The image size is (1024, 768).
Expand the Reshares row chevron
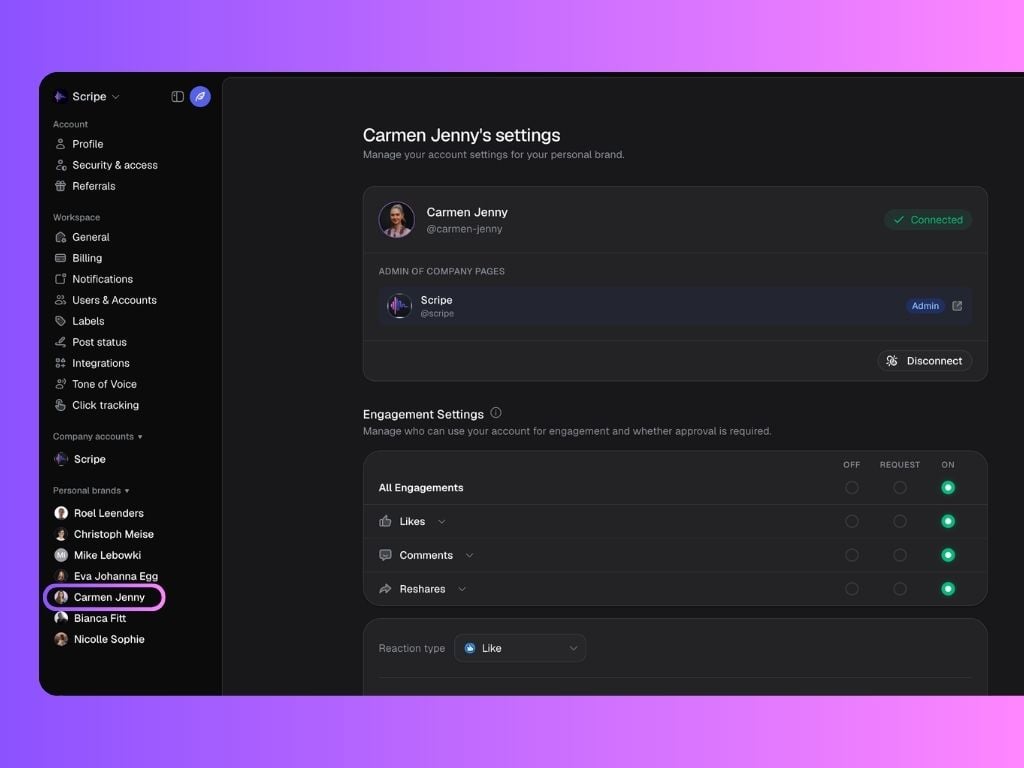pyautogui.click(x=462, y=589)
